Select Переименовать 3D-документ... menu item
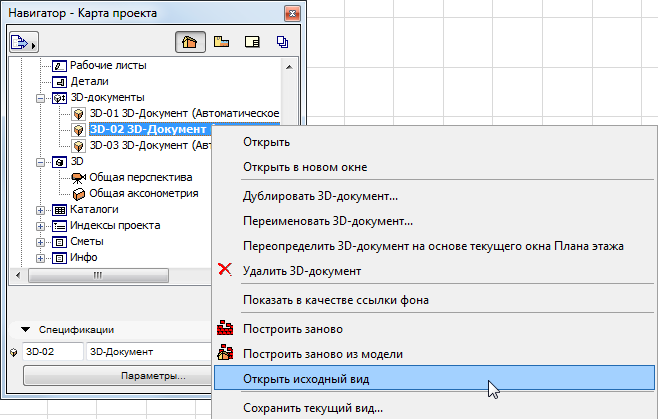The image size is (658, 419). 434,221
